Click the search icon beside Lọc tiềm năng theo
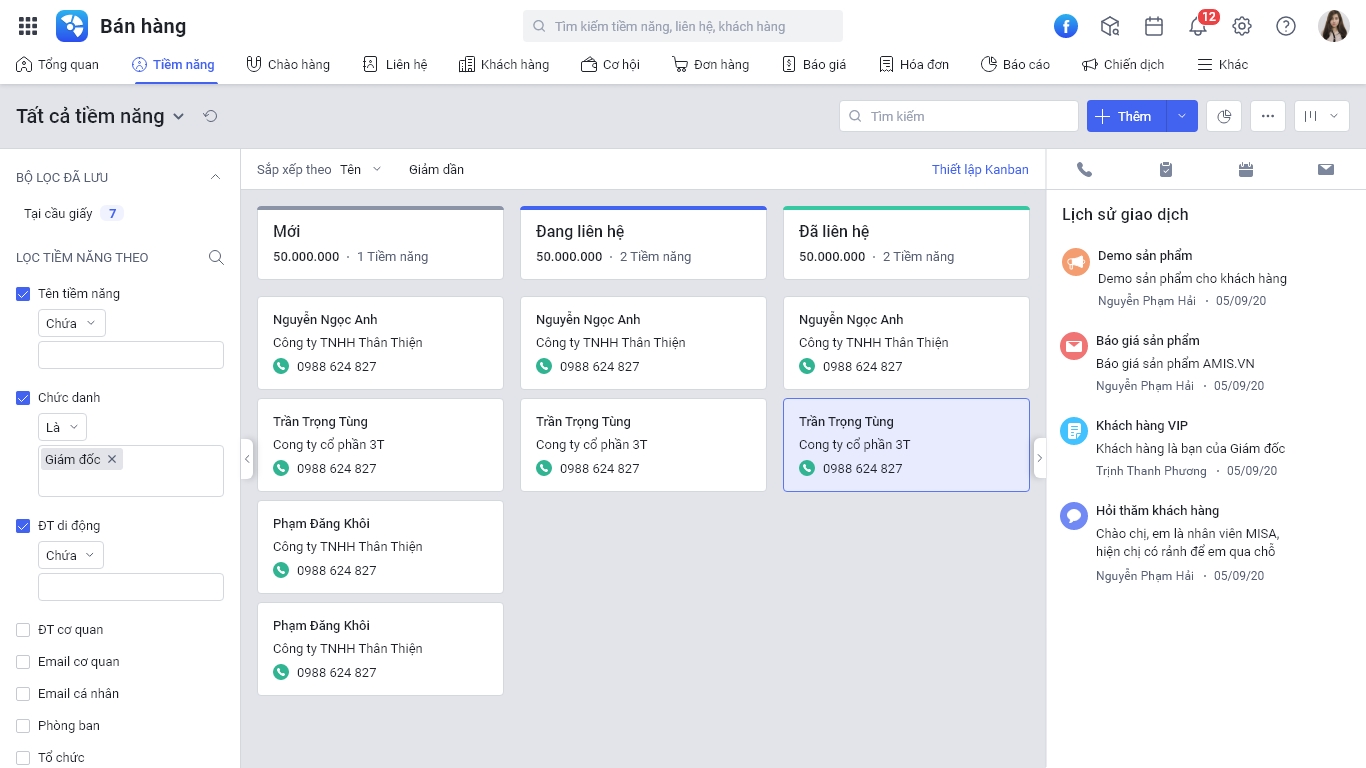The height and width of the screenshot is (768, 1366). point(216,257)
